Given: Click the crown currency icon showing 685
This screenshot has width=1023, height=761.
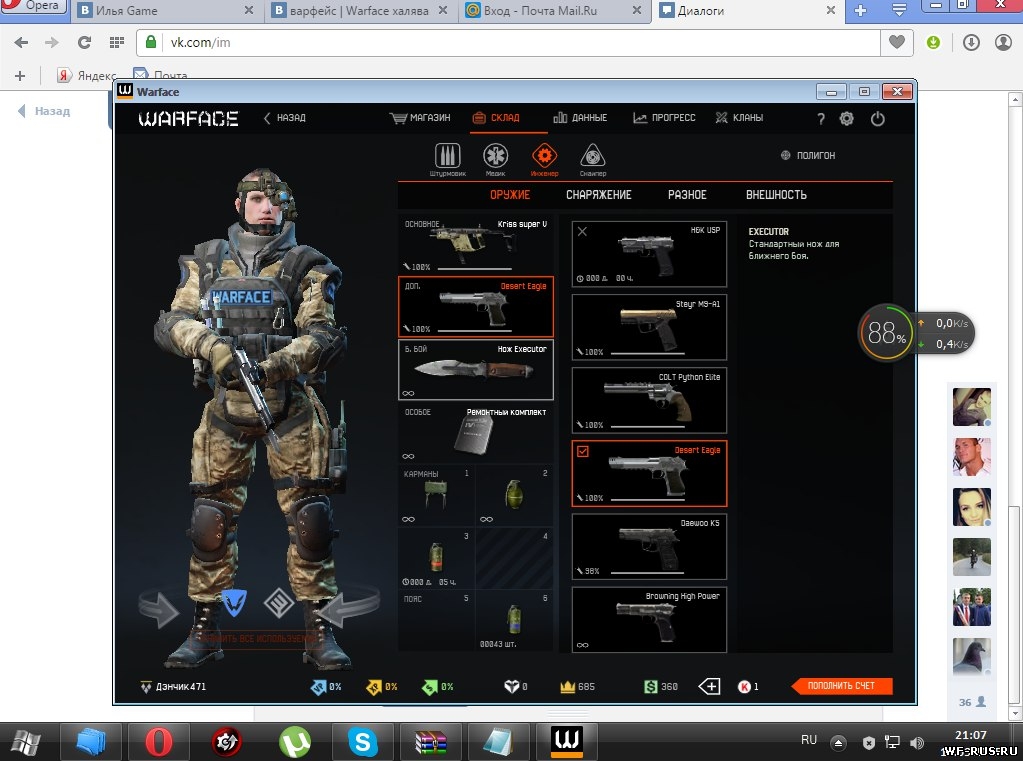Looking at the screenshot, I should (567, 687).
